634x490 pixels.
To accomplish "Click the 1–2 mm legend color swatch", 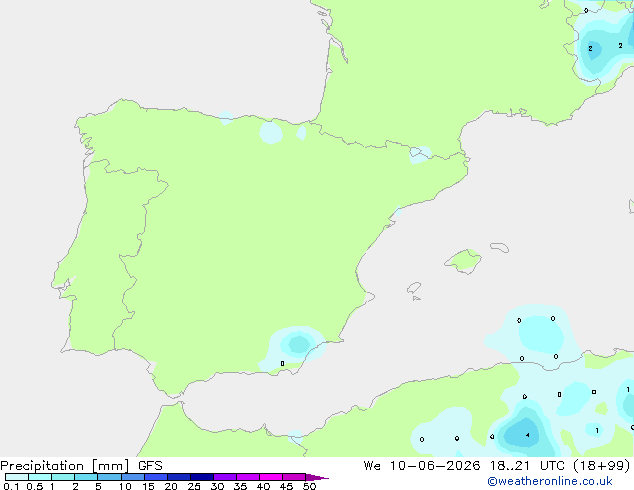I will click(63, 477).
